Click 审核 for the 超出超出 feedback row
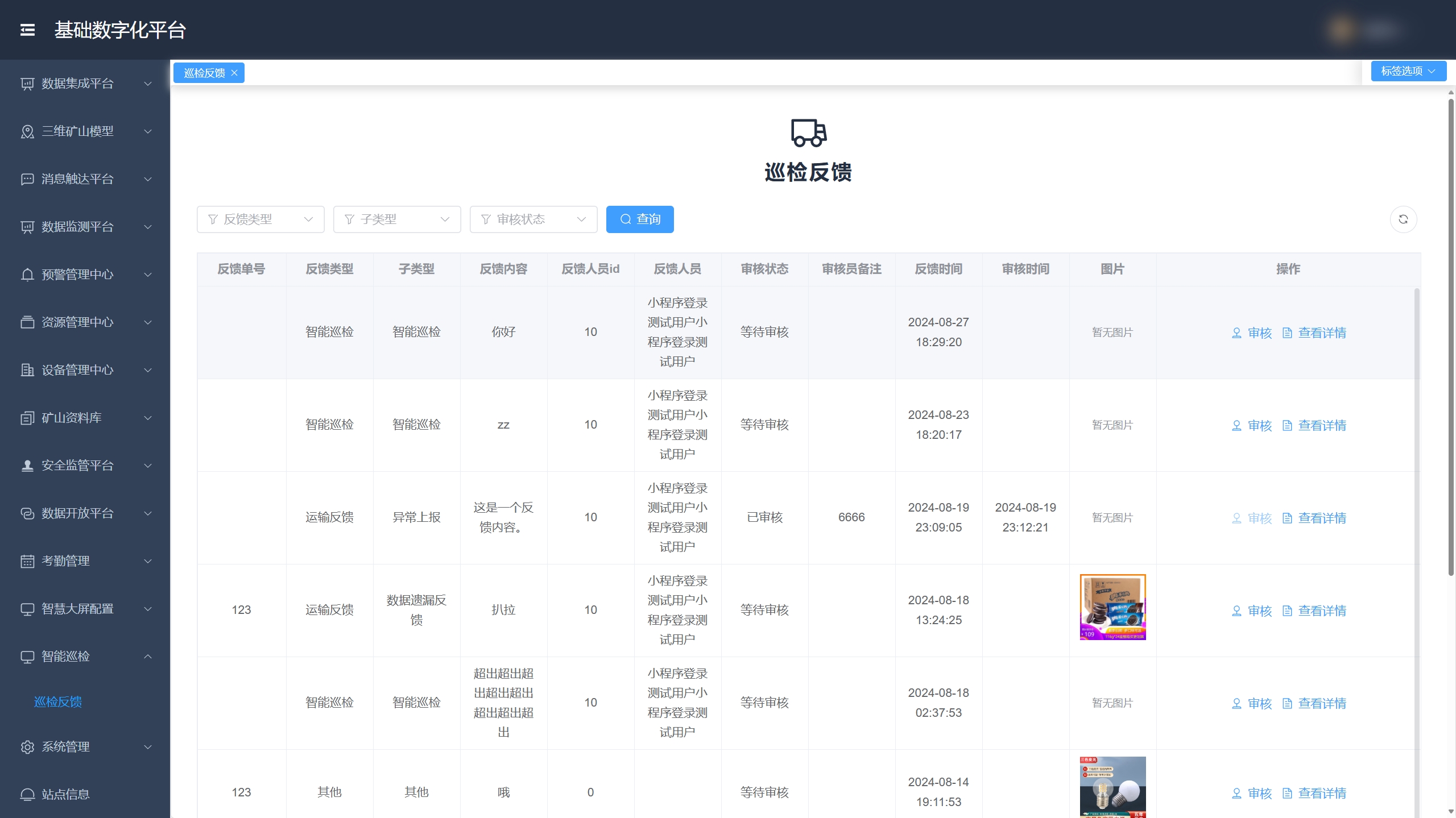 [x=1252, y=704]
